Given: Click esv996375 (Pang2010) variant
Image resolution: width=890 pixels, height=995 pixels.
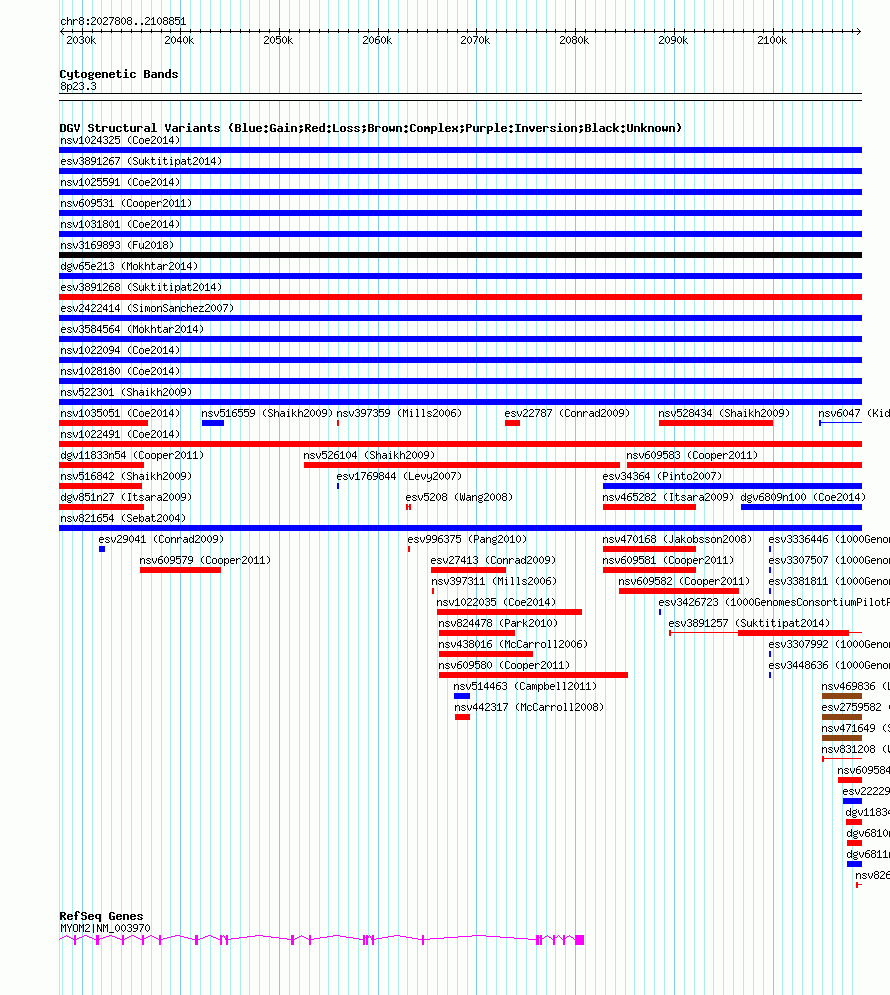Looking at the screenshot, I should [409, 549].
